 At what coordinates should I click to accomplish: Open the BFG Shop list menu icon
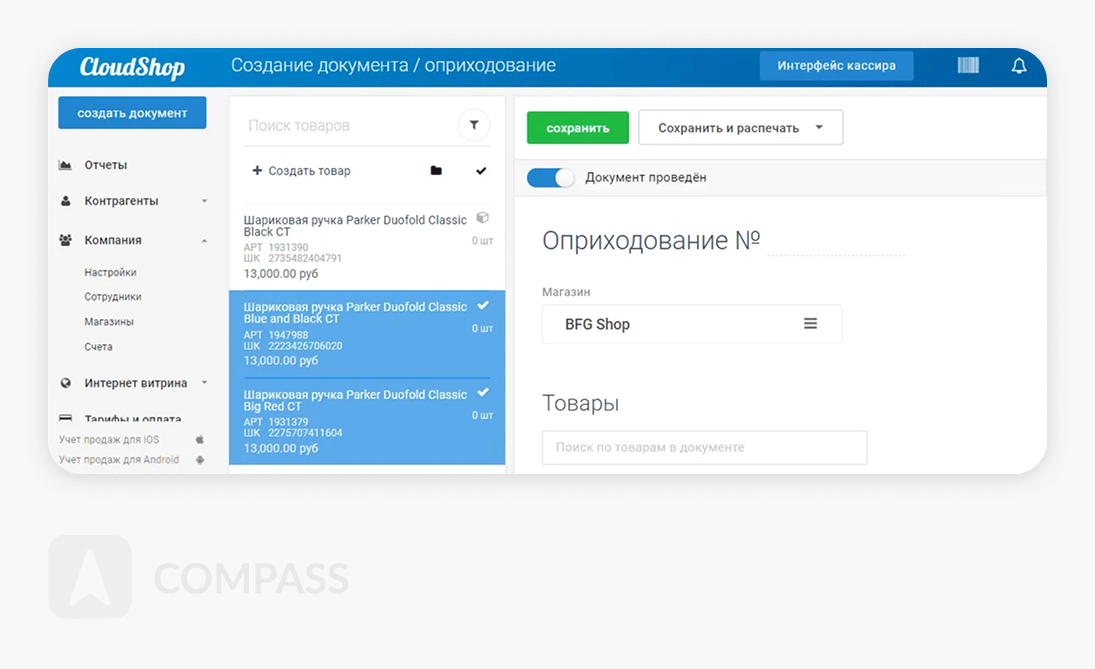[x=810, y=324]
